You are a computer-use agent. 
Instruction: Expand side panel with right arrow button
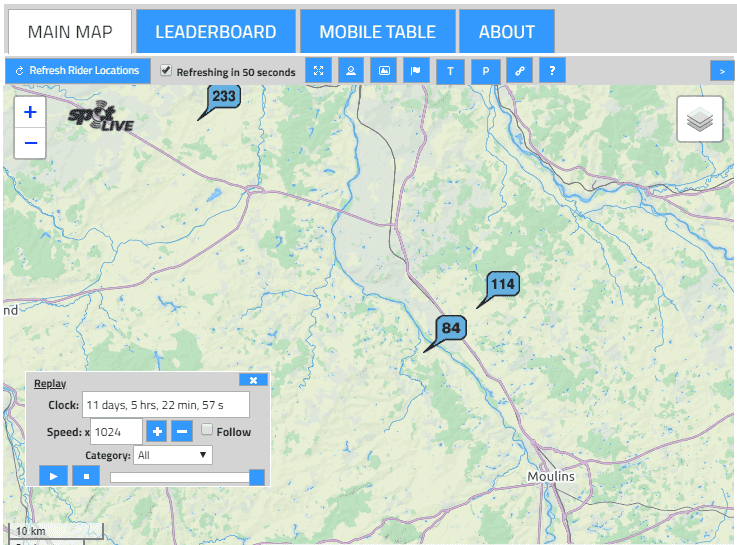722,71
